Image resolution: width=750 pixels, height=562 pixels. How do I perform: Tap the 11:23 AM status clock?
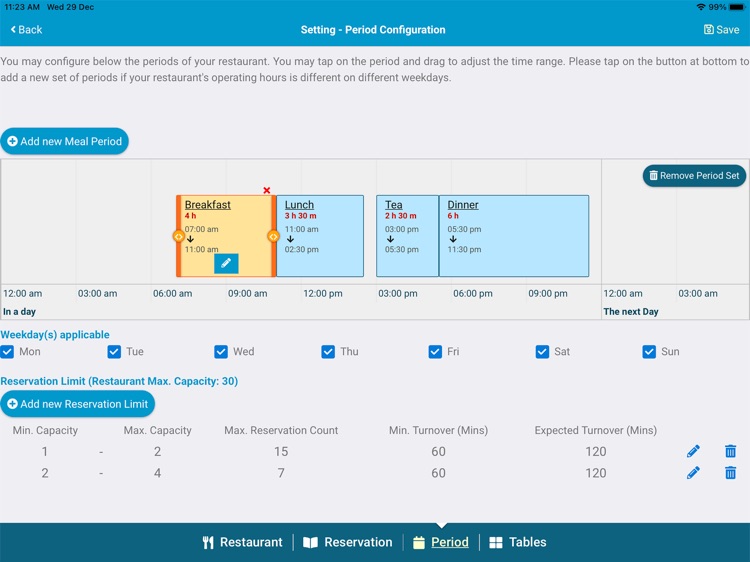pos(22,7)
